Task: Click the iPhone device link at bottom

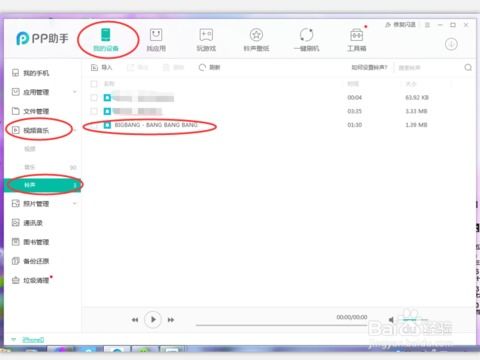Action: point(33,340)
